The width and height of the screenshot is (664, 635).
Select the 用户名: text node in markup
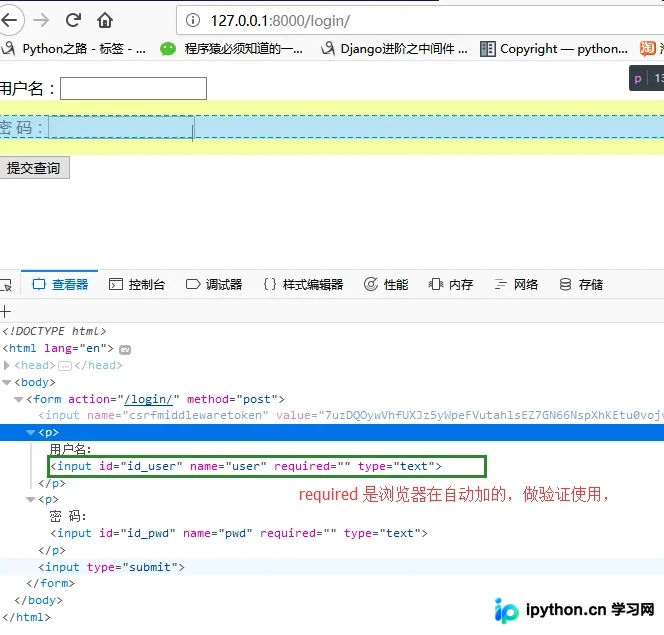[70, 449]
